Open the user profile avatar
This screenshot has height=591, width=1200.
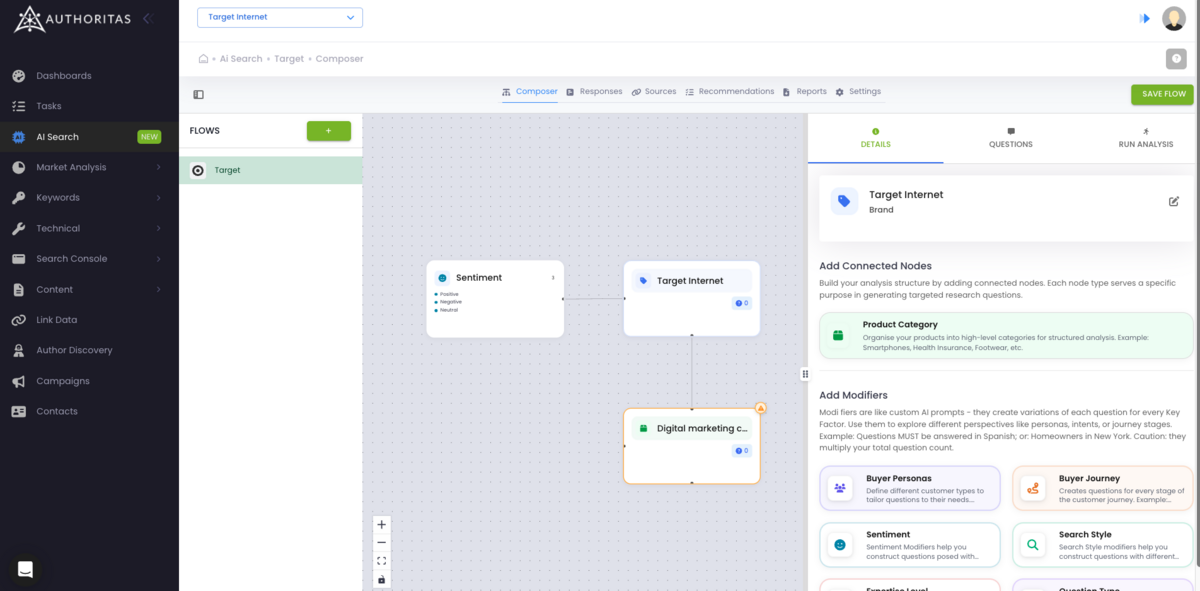[1174, 18]
